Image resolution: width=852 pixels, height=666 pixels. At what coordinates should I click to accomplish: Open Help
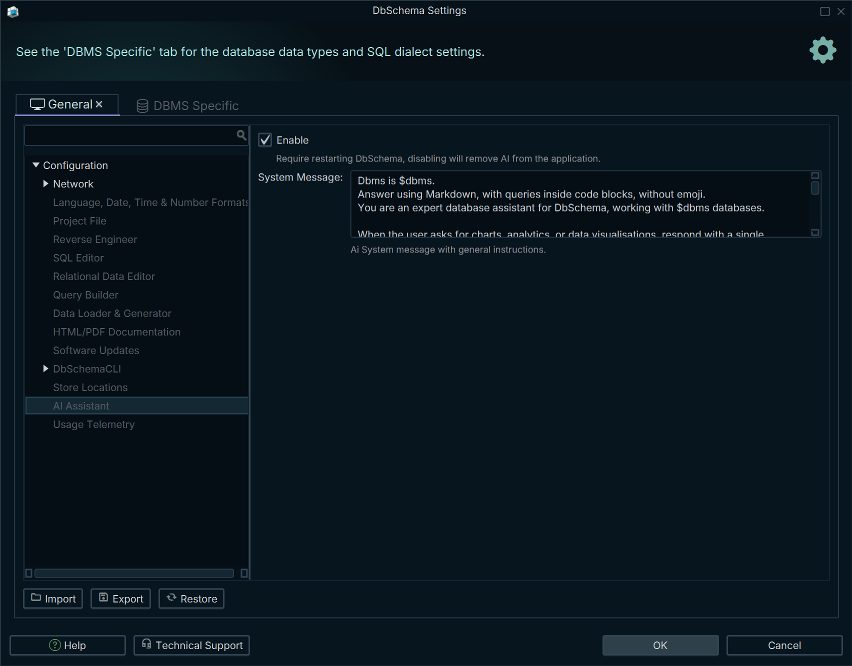coord(68,645)
